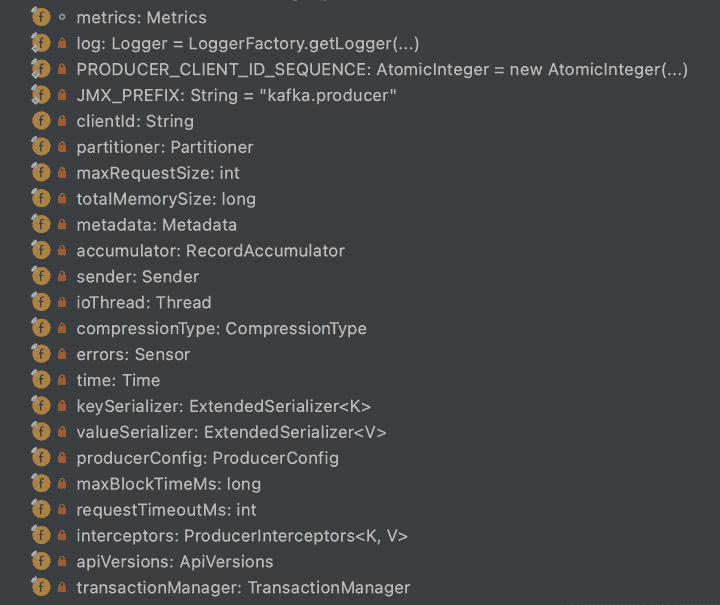Screen dimensions: 720x605
Task: Select ioThread: Thread field
Action: click(143, 302)
